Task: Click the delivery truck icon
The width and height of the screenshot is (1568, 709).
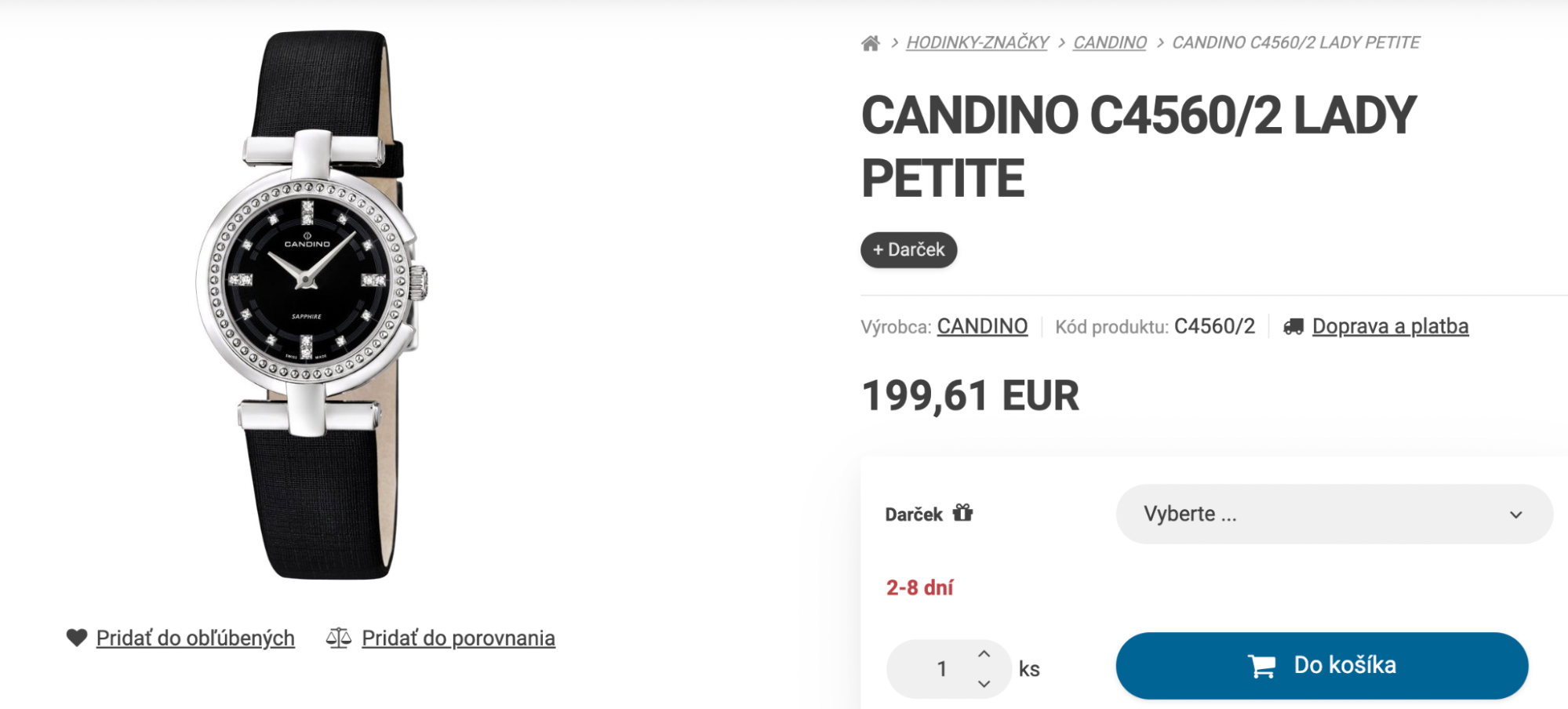Action: 1293,326
